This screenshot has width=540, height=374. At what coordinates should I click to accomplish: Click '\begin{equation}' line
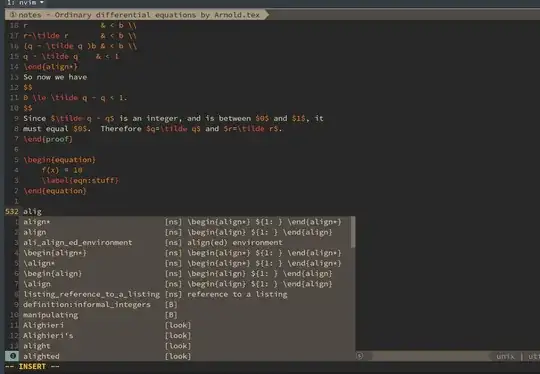(x=60, y=160)
